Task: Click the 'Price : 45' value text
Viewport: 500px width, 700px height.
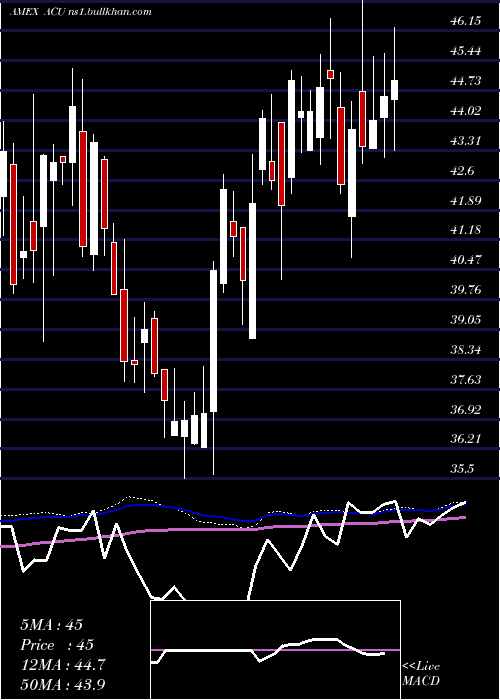Action: 57,645
